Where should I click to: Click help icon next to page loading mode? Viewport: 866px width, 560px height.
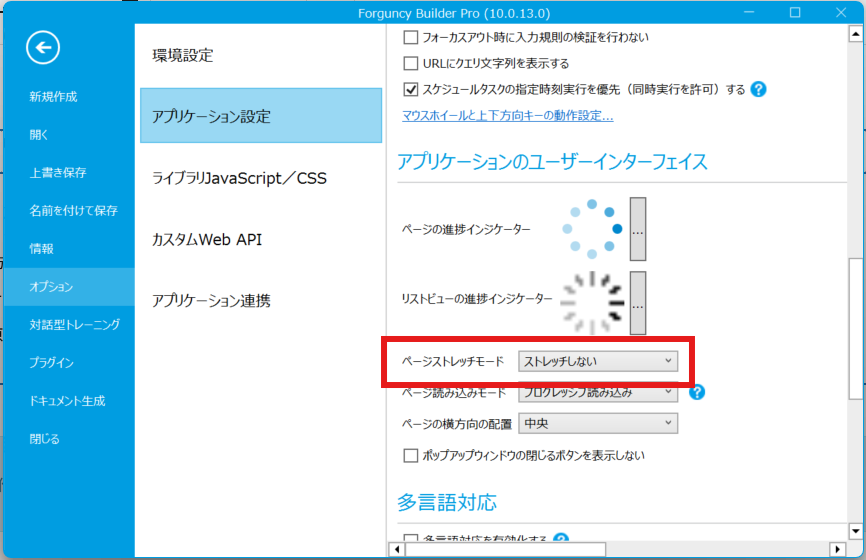pyautogui.click(x=697, y=392)
